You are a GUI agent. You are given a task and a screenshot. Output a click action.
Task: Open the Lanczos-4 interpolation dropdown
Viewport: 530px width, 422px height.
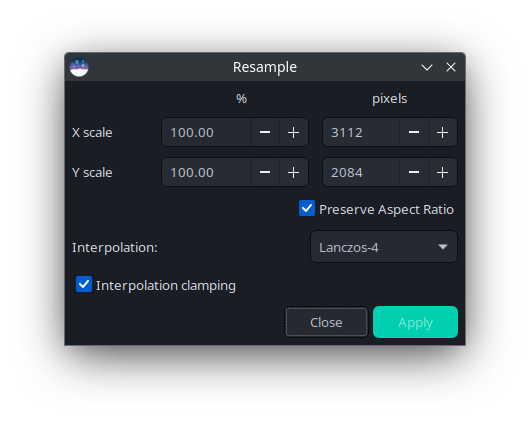[384, 247]
